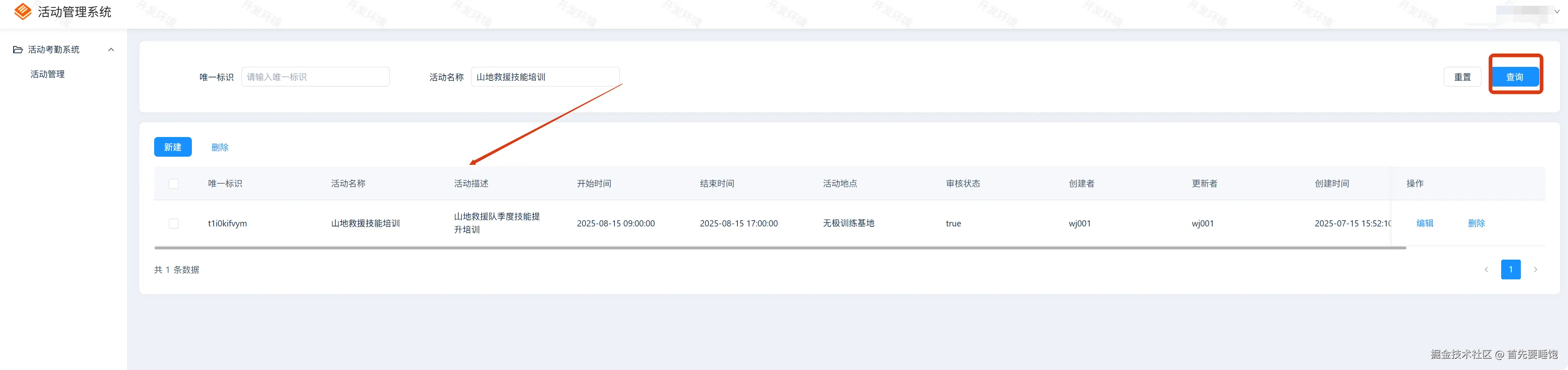Screen dimensions: 1568x370
Task: Toggle the select-all checkbox in table header
Action: point(173,183)
